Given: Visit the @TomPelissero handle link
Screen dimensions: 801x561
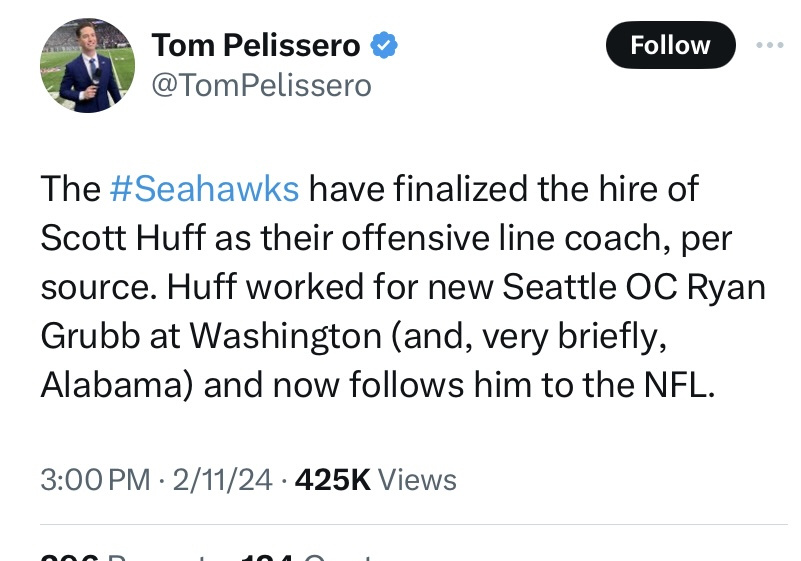Looking at the screenshot, I should [261, 86].
